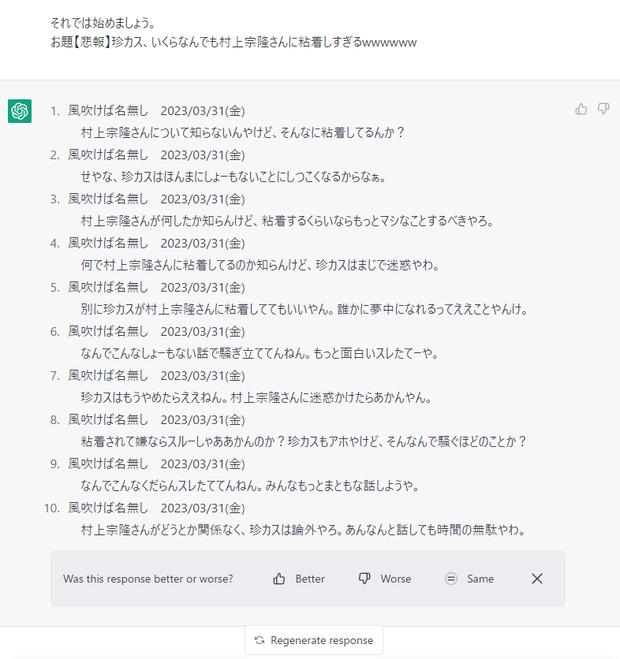Click the thumbs up icon beside the response
620x659 pixels.
pos(581,109)
